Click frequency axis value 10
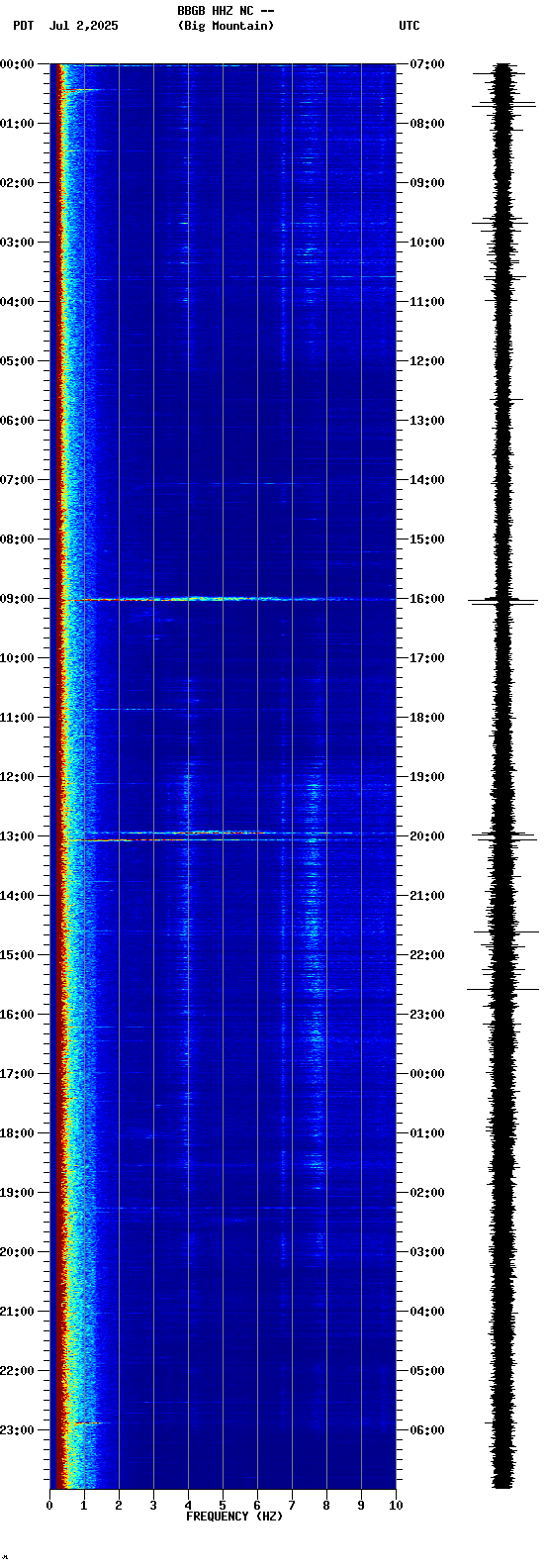 point(396,1506)
